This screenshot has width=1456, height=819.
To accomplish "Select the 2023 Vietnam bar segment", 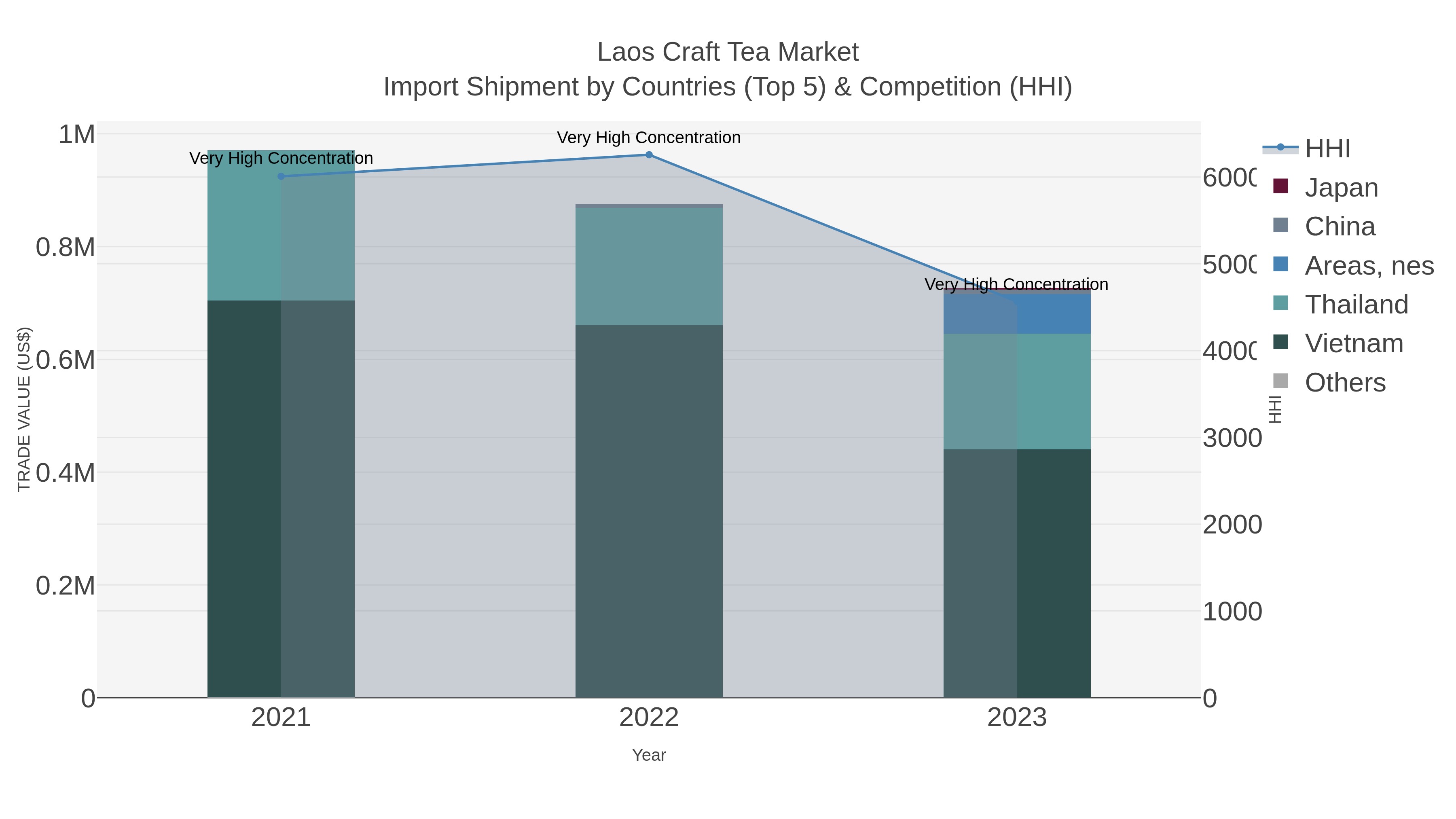I will pos(1017,573).
